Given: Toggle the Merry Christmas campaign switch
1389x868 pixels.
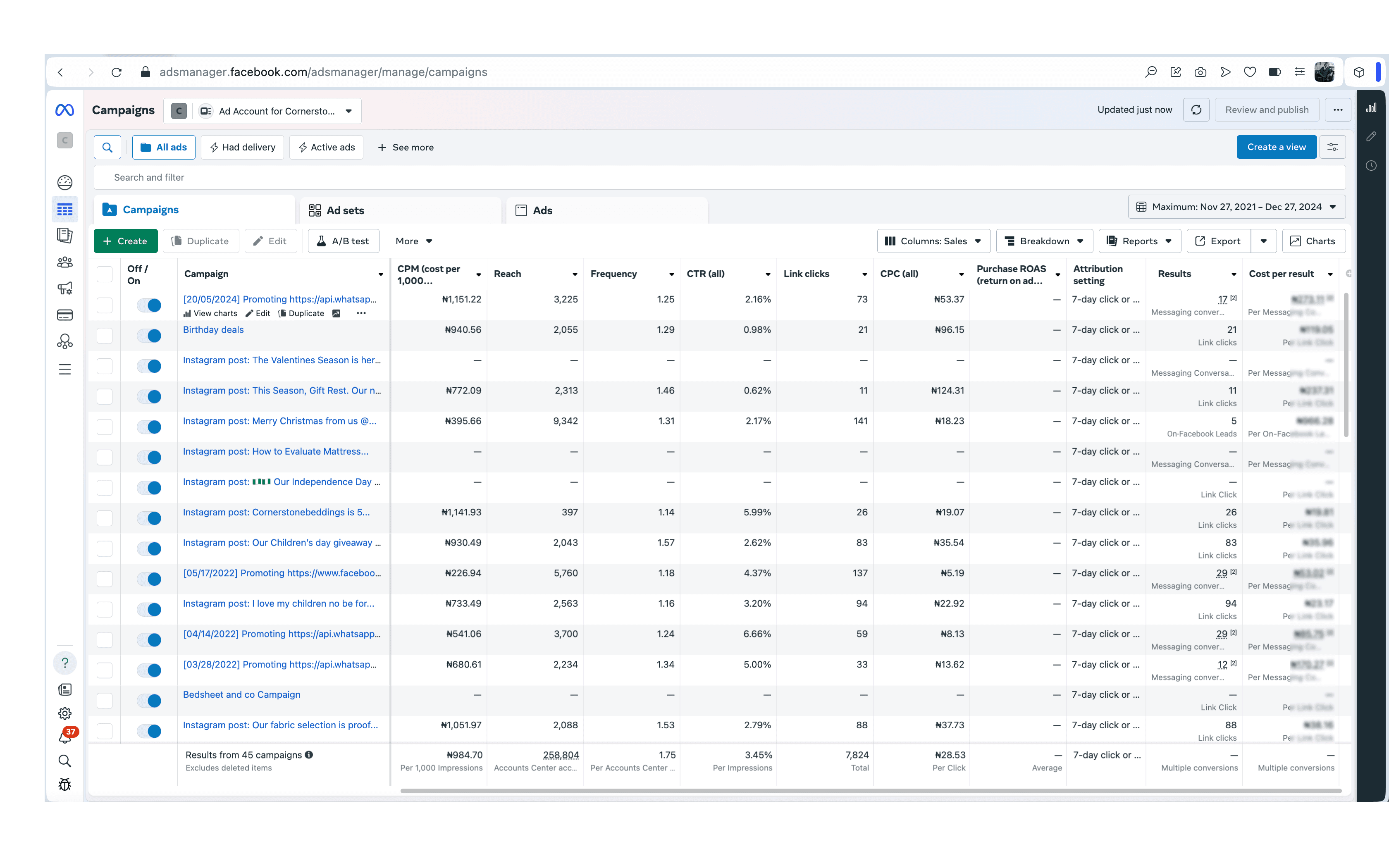Looking at the screenshot, I should (149, 427).
